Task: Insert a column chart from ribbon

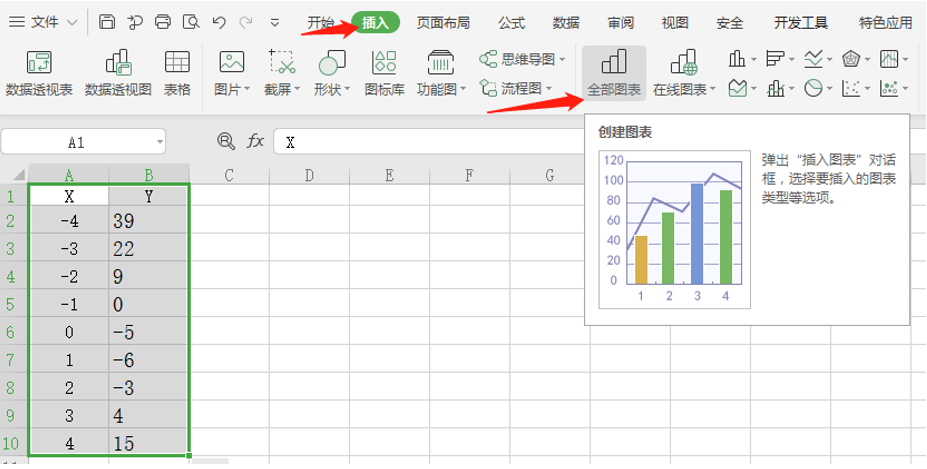Action: pyautogui.click(x=737, y=59)
